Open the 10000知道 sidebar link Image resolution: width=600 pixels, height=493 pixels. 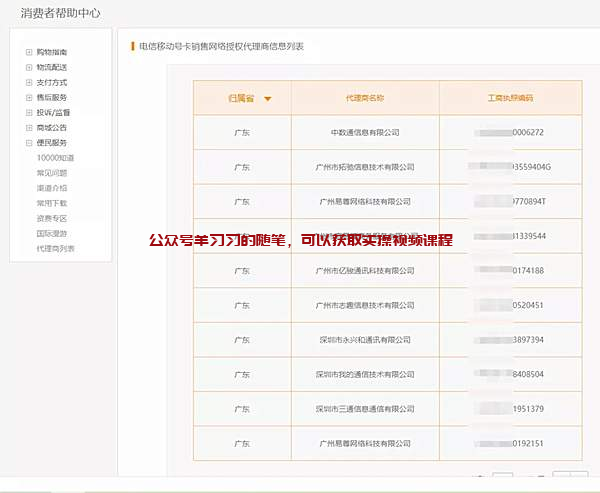[x=55, y=158]
